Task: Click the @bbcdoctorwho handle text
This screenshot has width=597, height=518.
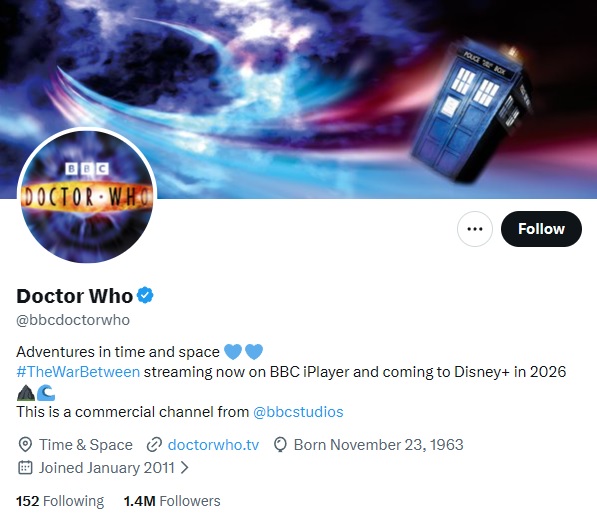Action: 73,320
